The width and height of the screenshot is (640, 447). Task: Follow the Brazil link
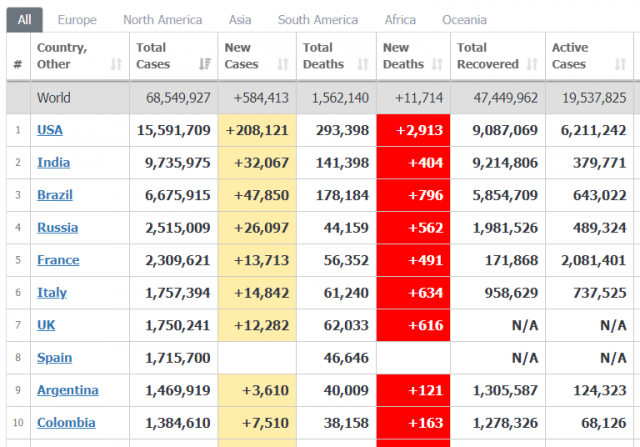tap(55, 195)
